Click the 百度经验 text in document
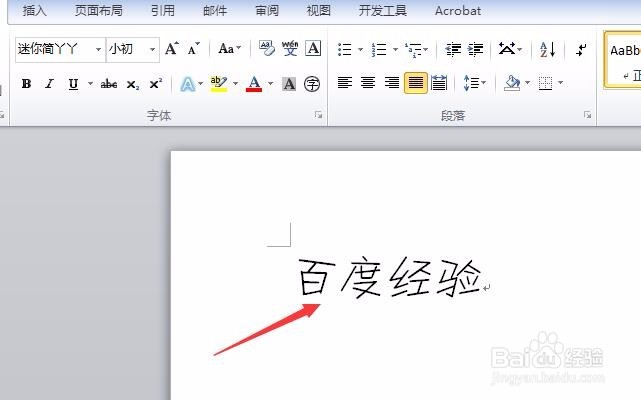Viewport: 641px width, 400px height. pos(390,278)
